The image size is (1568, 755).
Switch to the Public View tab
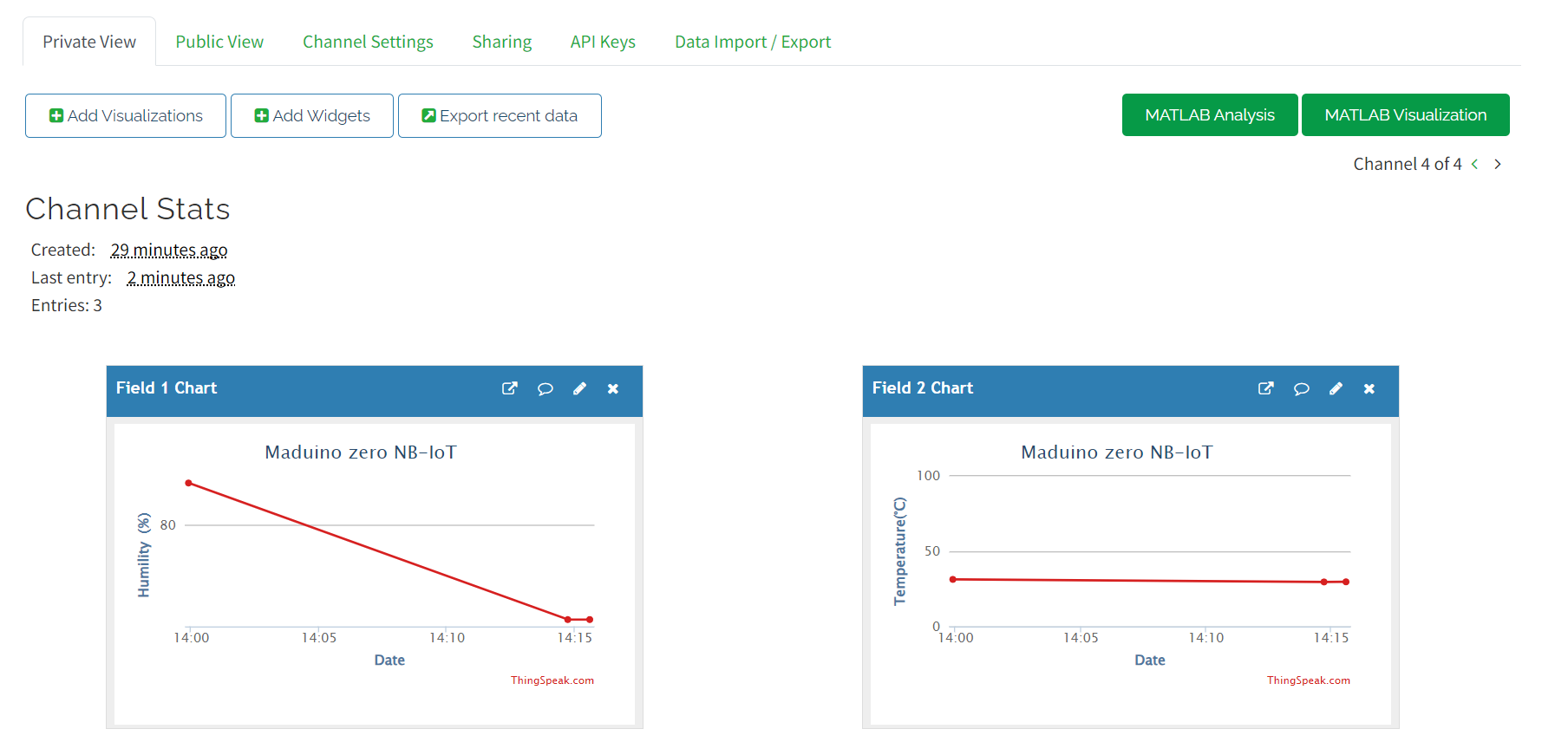coord(219,42)
